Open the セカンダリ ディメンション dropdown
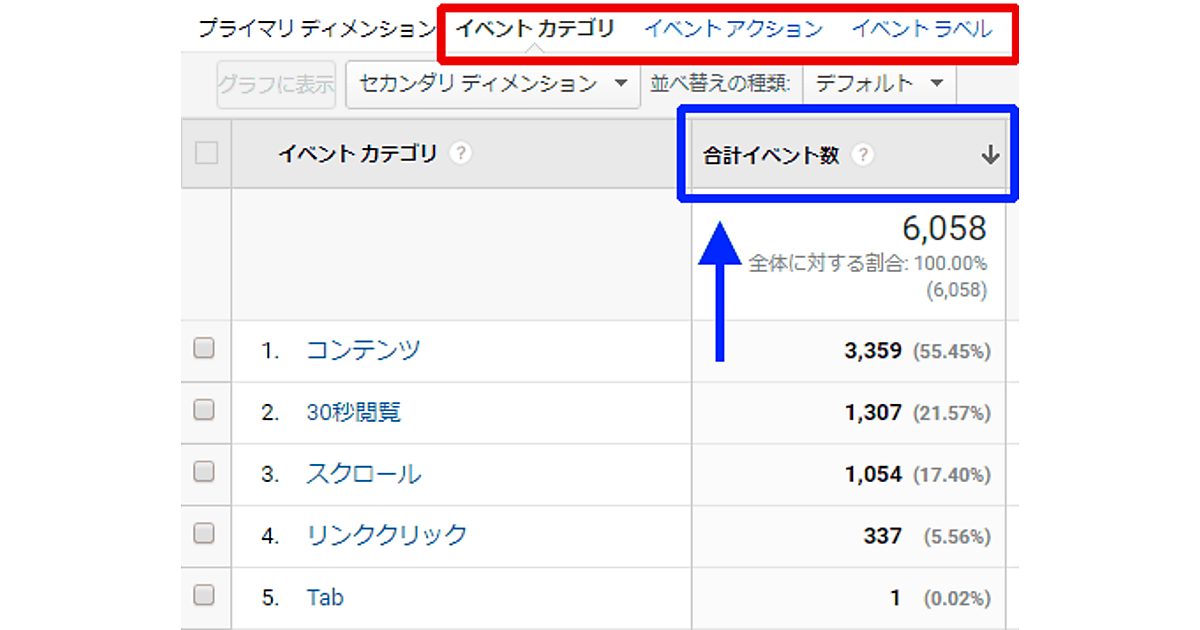Image resolution: width=1200 pixels, height=630 pixels. click(492, 84)
